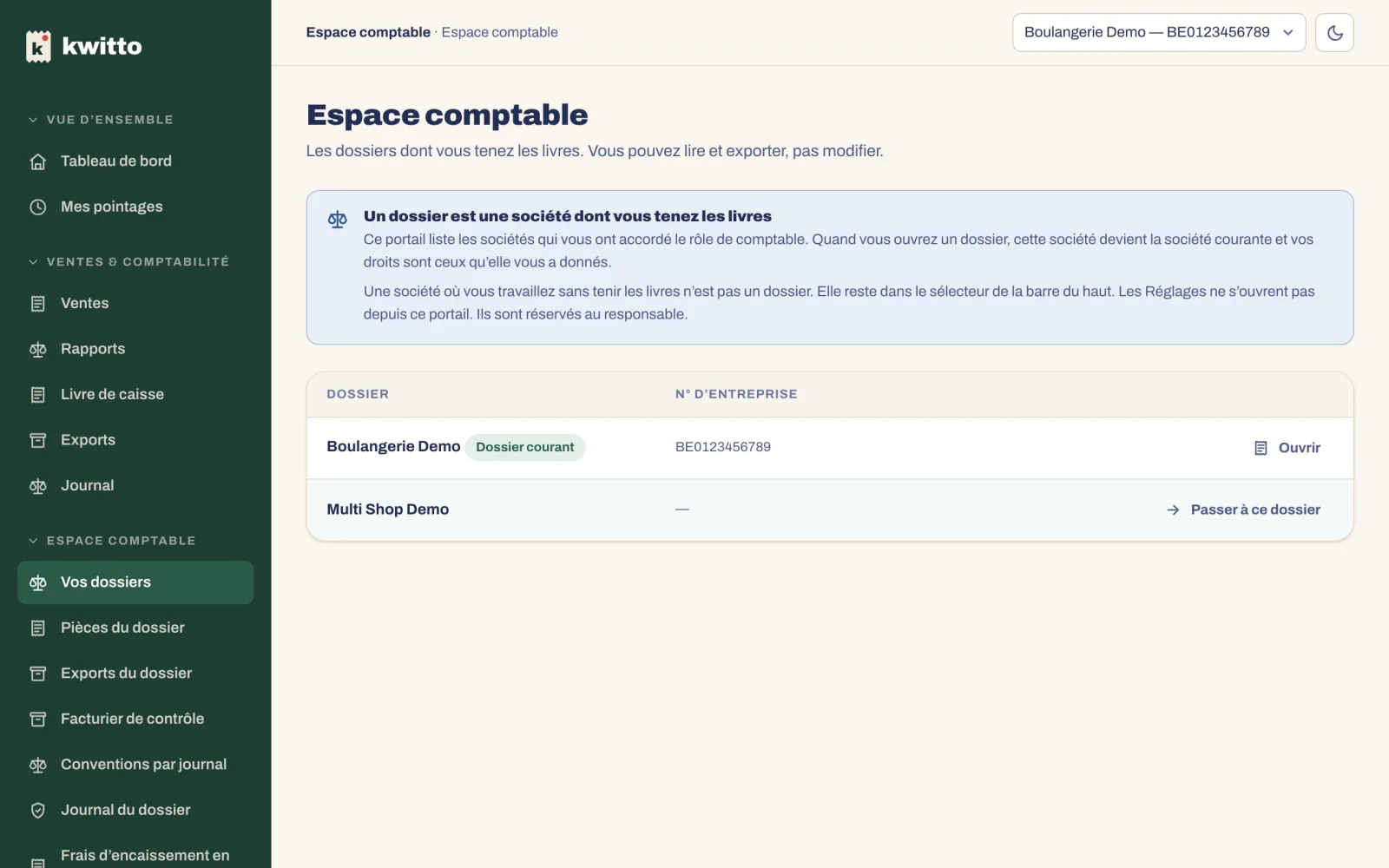Go to Mes pointages
1389x868 pixels.
(135, 207)
